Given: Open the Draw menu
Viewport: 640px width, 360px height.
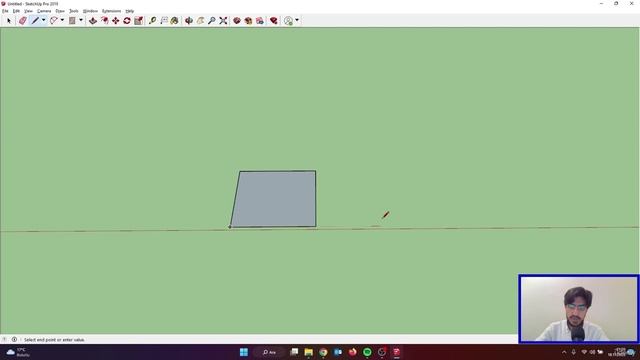Looking at the screenshot, I should pyautogui.click(x=60, y=11).
